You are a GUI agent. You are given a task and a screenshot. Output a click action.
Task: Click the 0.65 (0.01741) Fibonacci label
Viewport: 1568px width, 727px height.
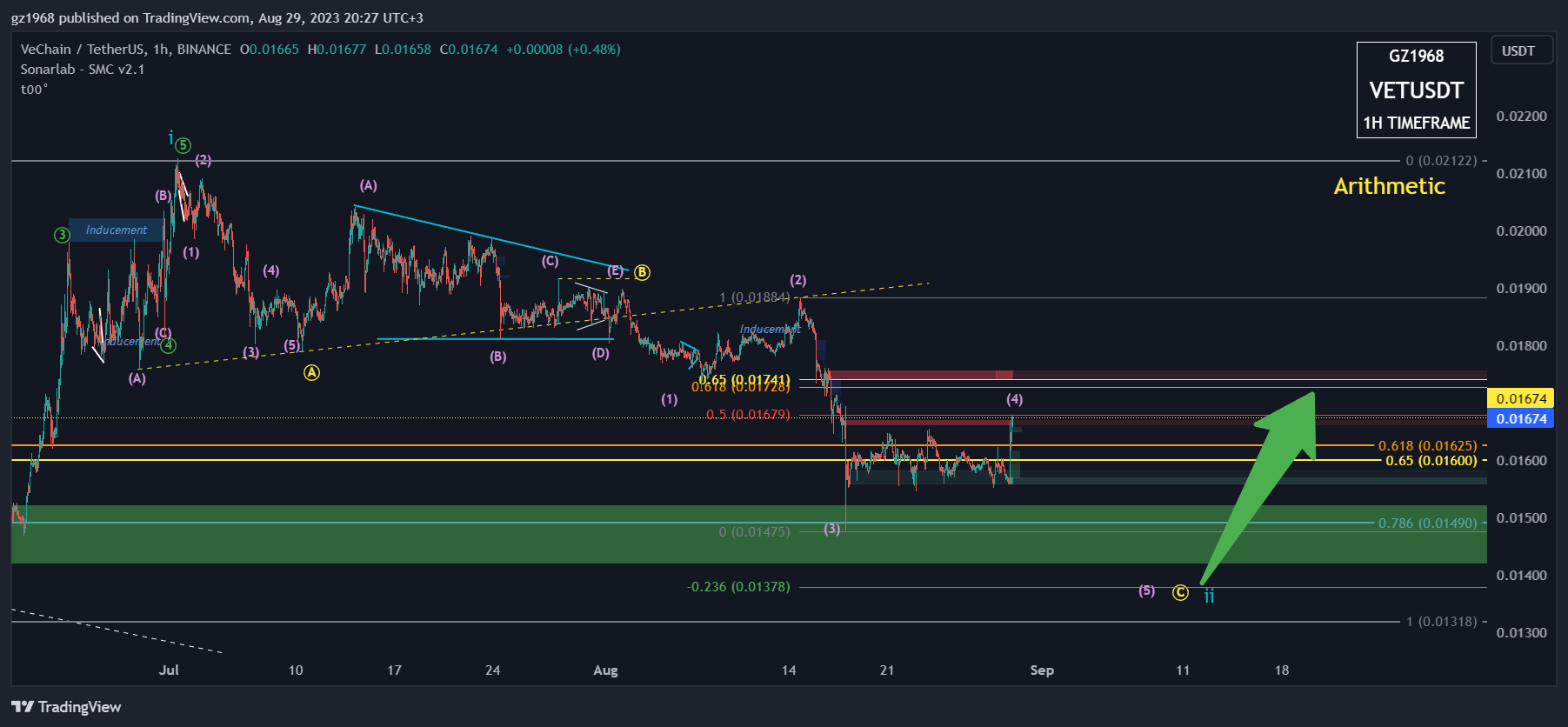tap(744, 379)
